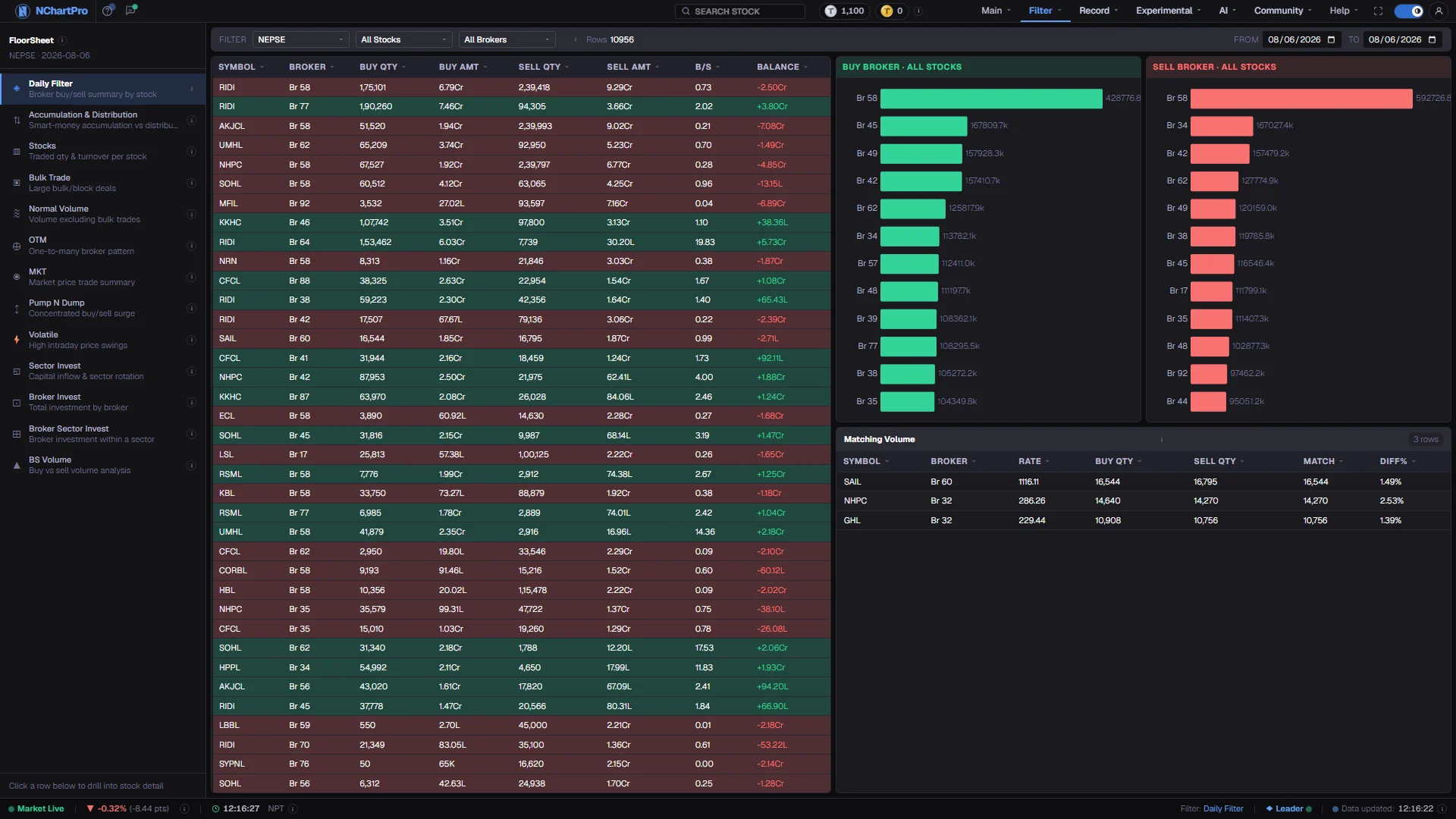The width and height of the screenshot is (1456, 819).
Task: Toggle the theme switch in the header
Action: [x=1409, y=11]
